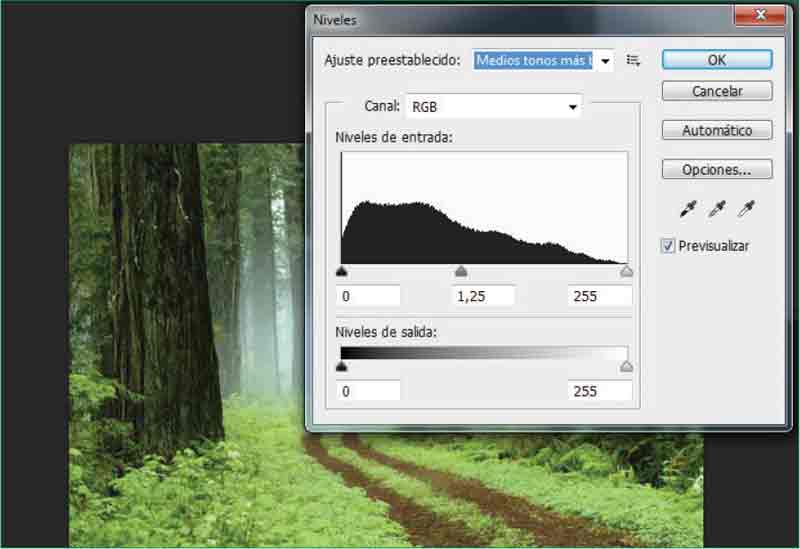Viewport: 800px width, 549px height.
Task: Open the preset options menu icon
Action: coord(632,60)
